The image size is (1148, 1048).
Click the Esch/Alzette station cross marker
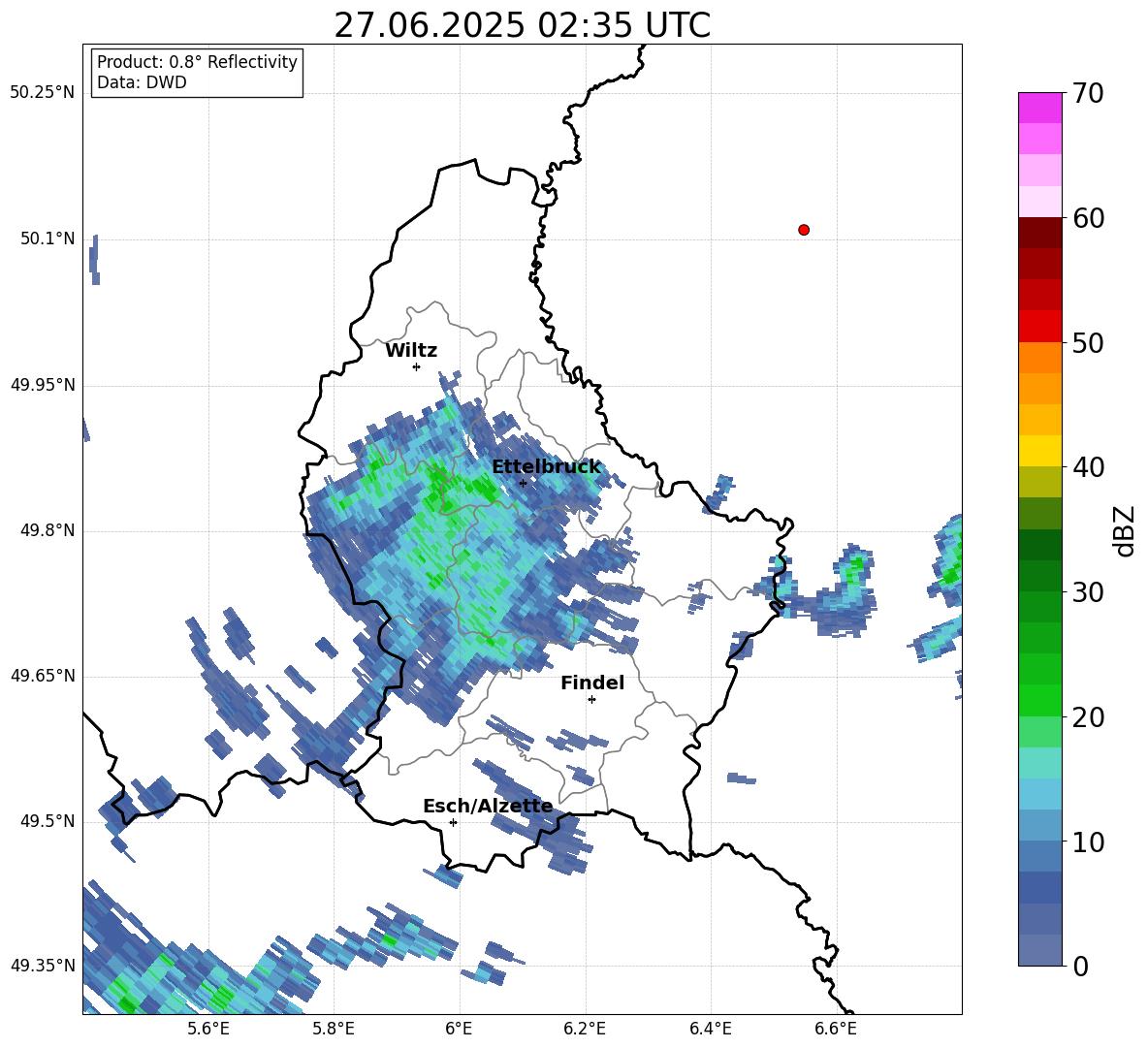453,822
